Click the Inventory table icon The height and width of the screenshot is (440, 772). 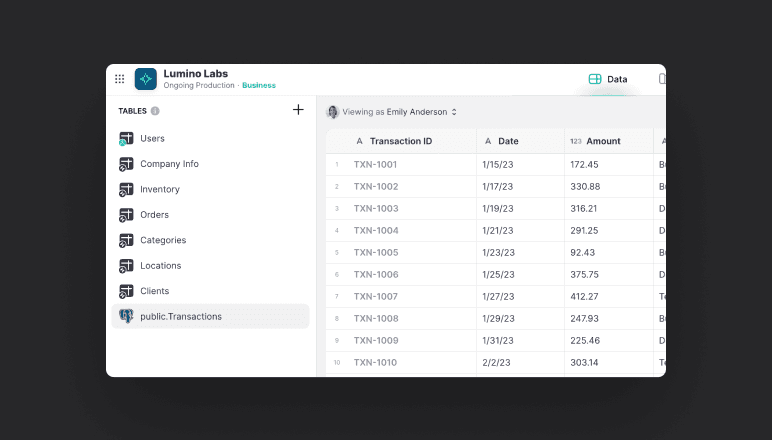click(126, 189)
